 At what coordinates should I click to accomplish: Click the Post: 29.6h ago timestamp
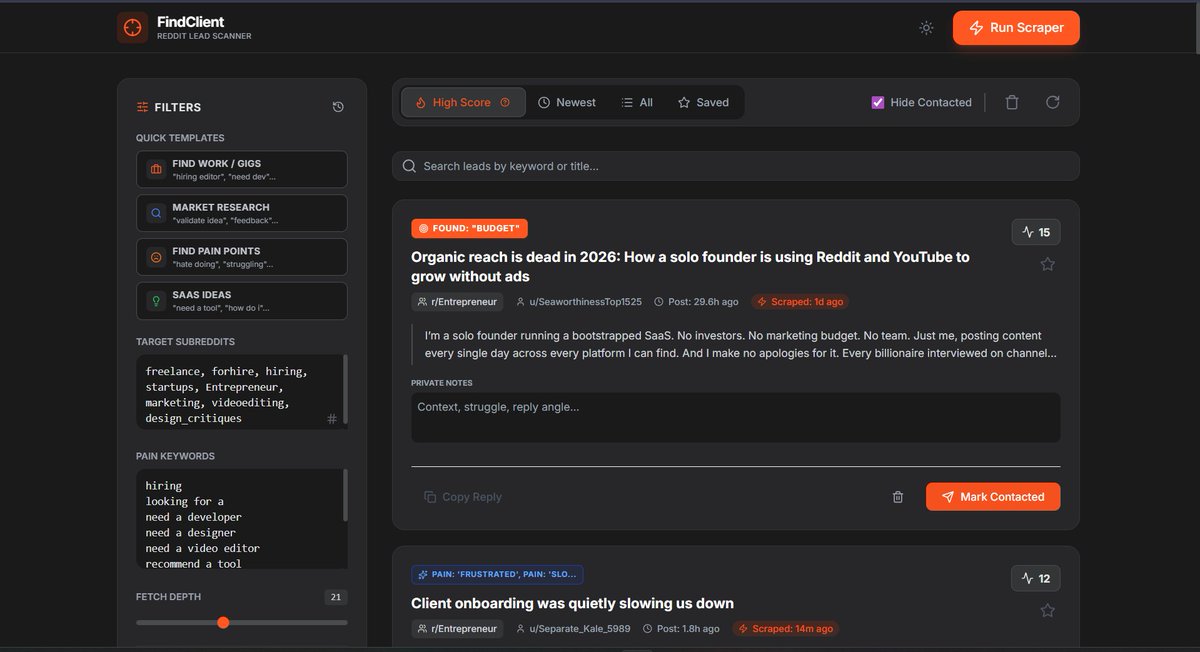click(x=696, y=301)
